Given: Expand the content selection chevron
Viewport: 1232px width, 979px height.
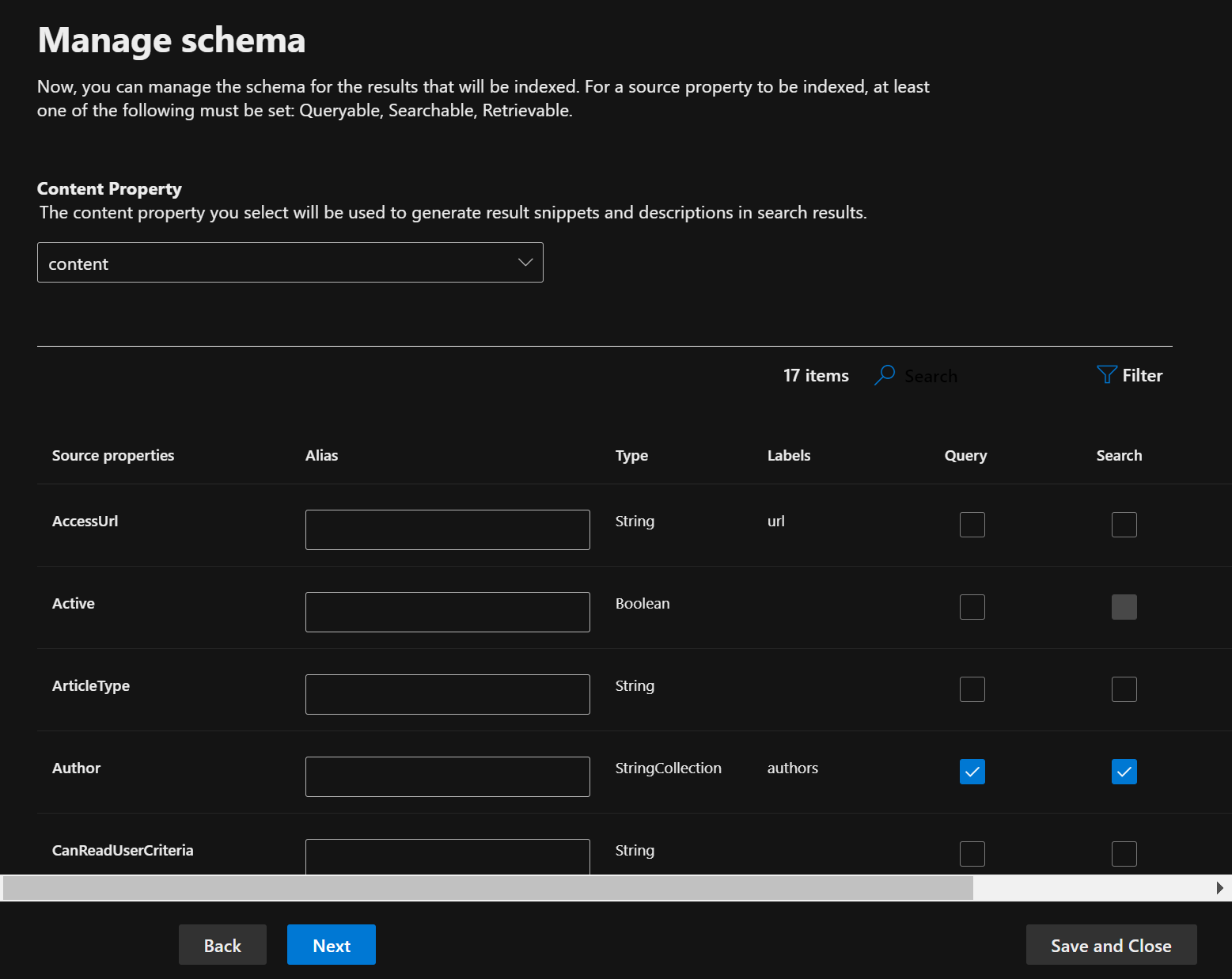Looking at the screenshot, I should [x=525, y=262].
